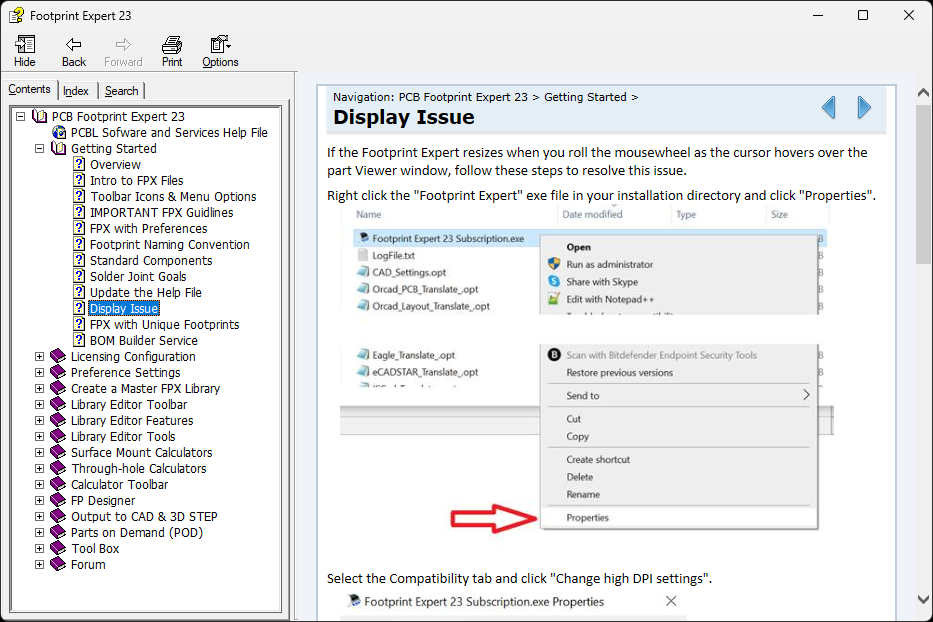933x622 pixels.
Task: Click the question icon beside Solder Joint Goals
Action: [79, 276]
